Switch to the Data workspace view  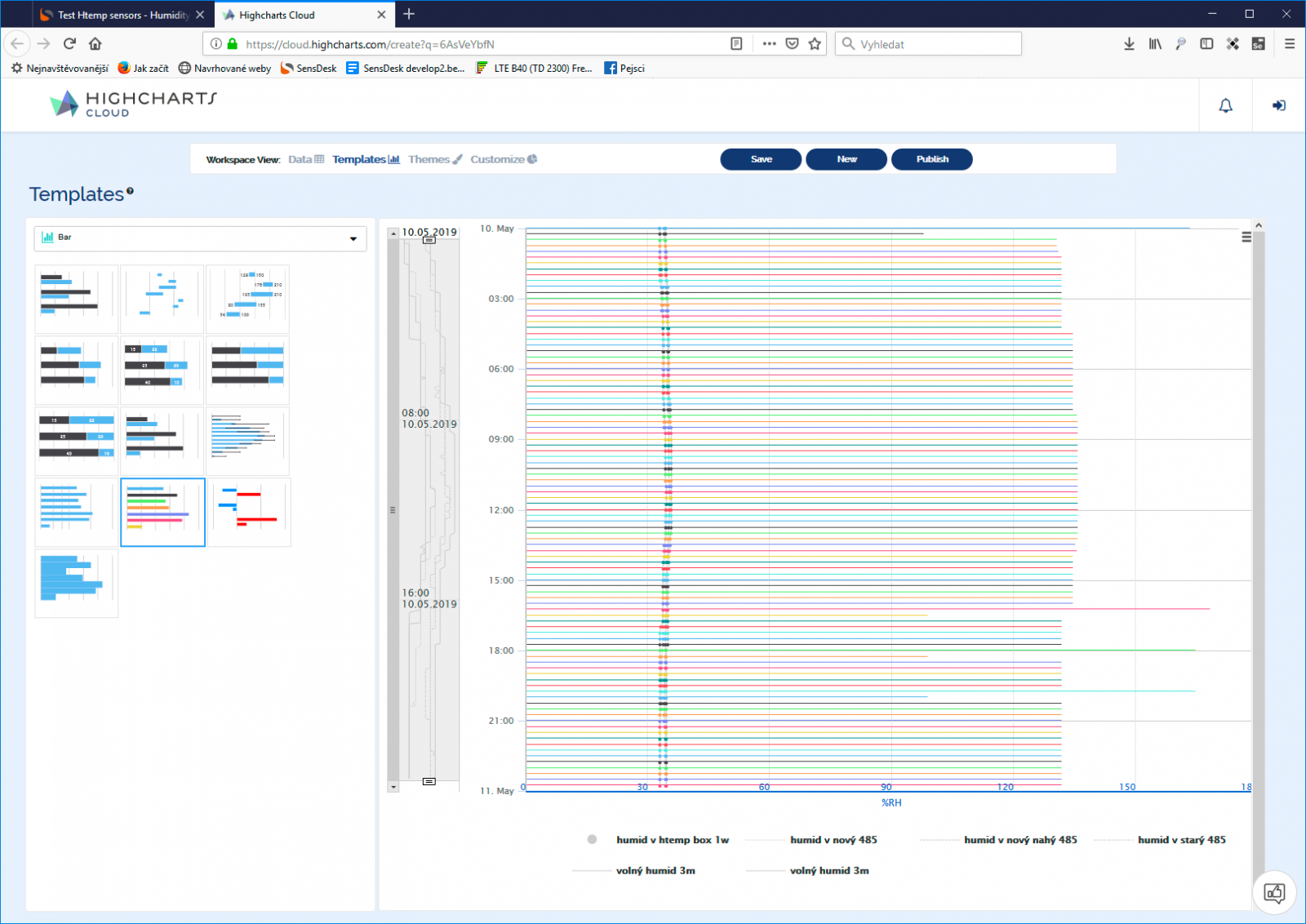306,159
